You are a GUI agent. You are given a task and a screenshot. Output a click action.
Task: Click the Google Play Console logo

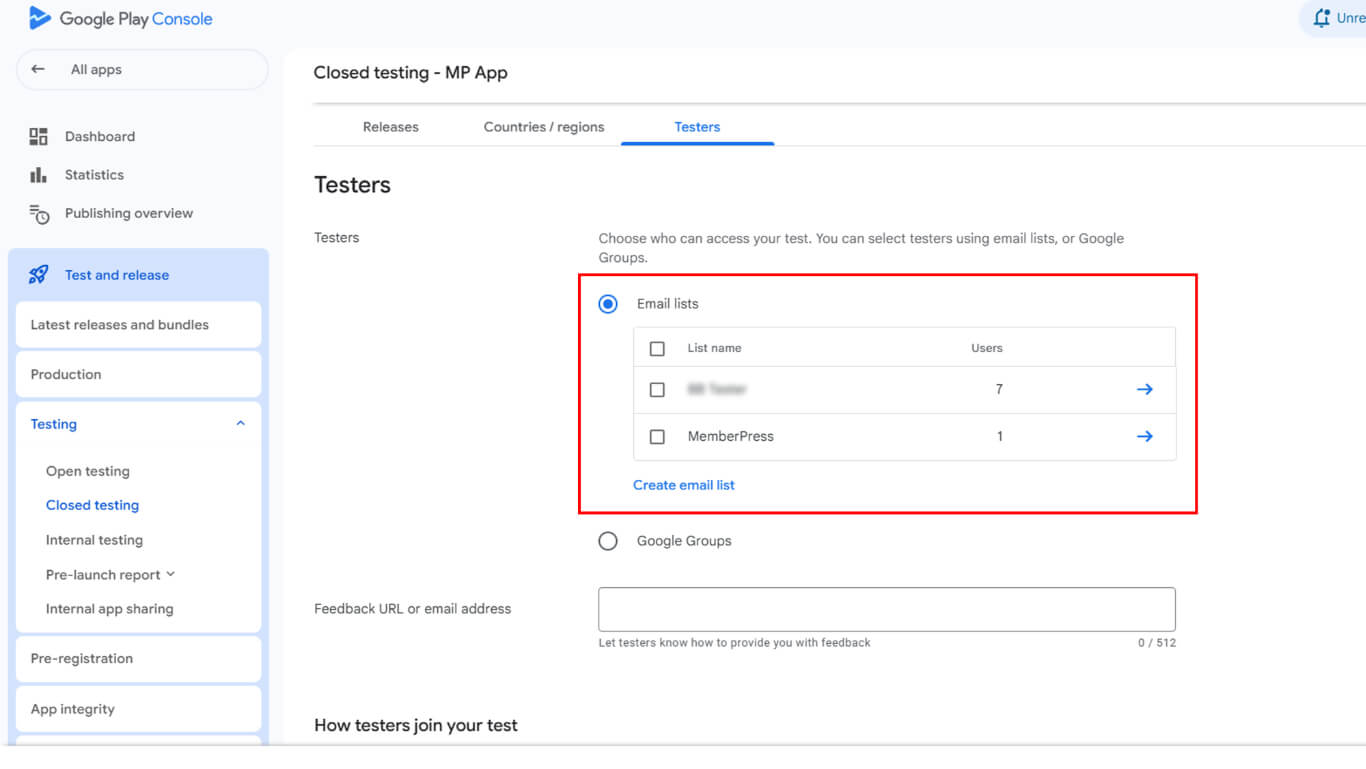(40, 19)
